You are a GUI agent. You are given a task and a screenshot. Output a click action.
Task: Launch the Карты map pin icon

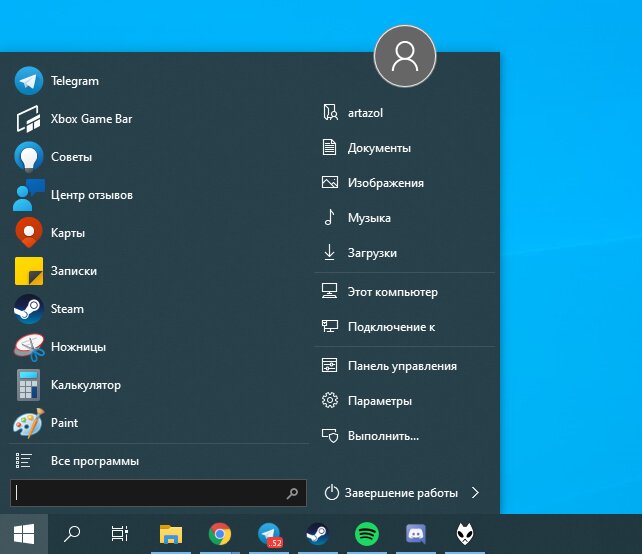(x=29, y=233)
